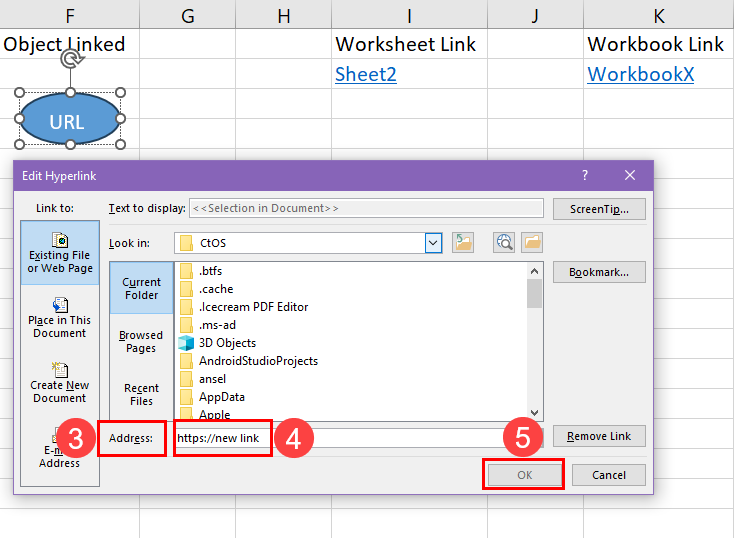Select Create New Document option
The width and height of the screenshot is (734, 538).
[60, 383]
